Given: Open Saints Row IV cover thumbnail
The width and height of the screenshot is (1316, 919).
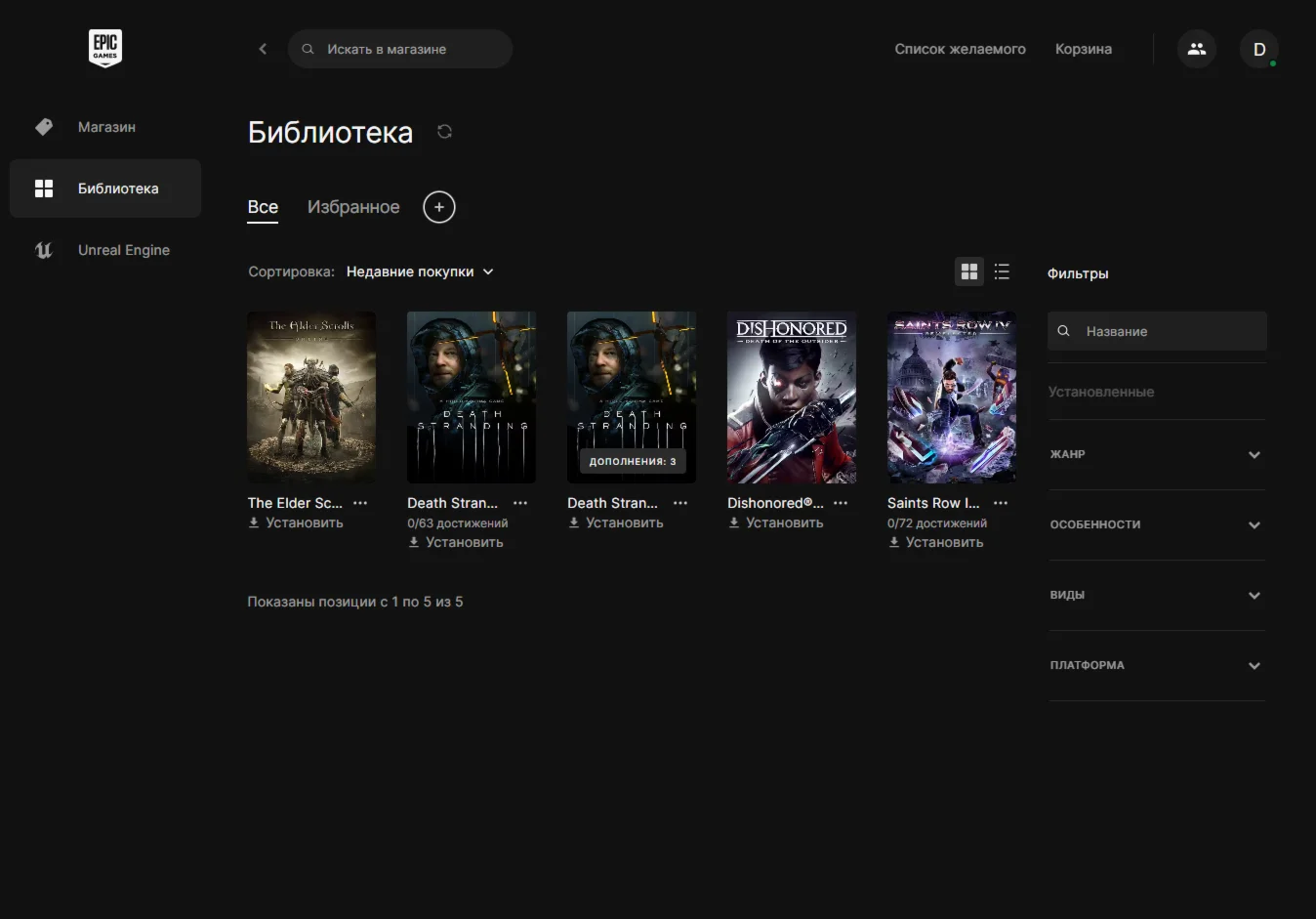Looking at the screenshot, I should 952,397.
